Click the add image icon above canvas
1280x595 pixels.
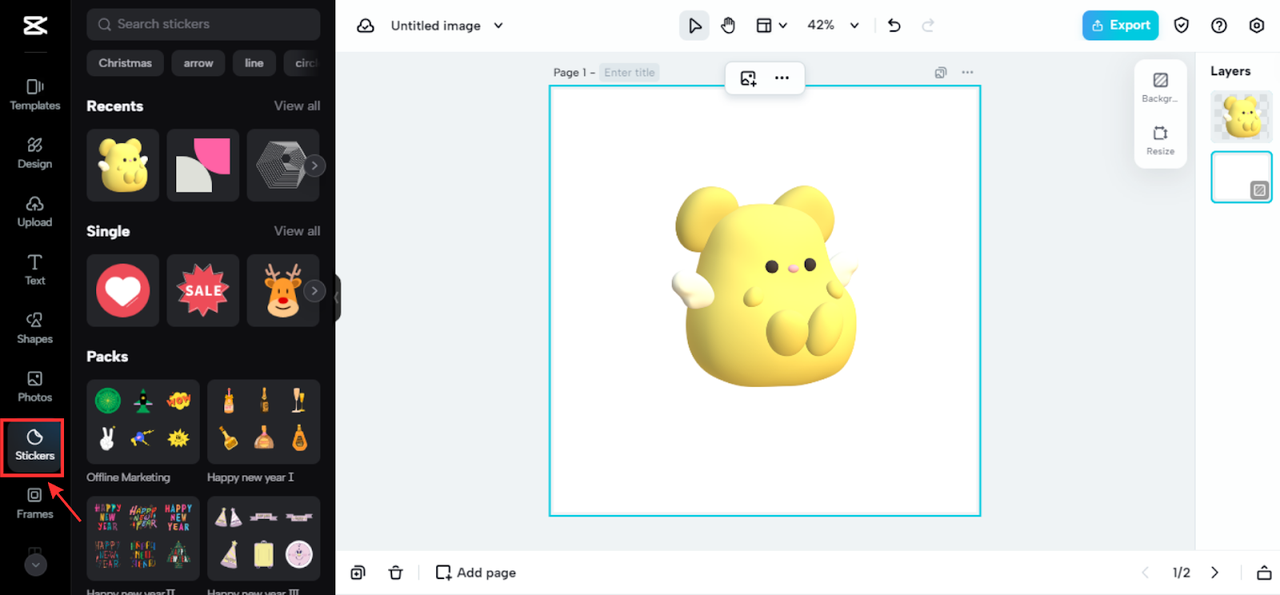(748, 78)
